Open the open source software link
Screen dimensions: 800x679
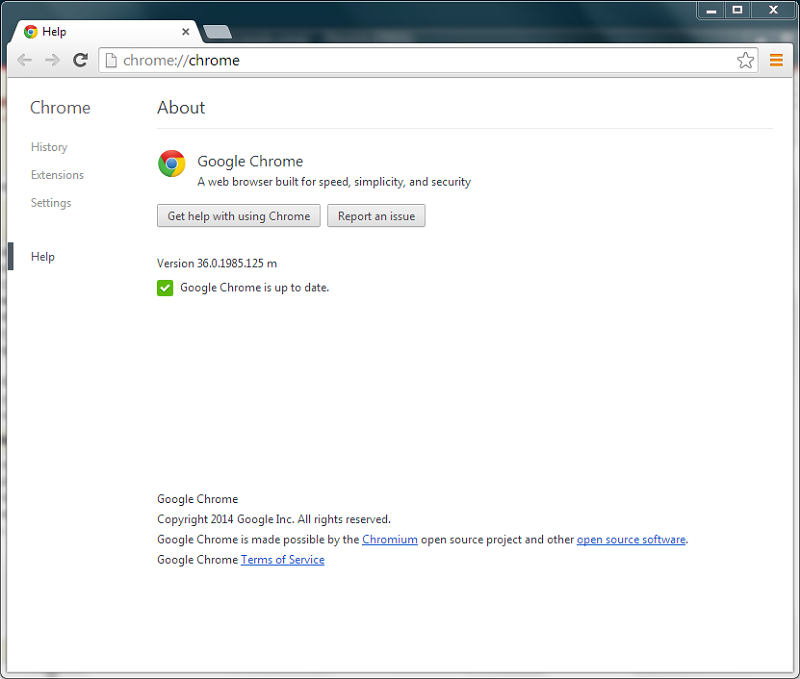[631, 540]
